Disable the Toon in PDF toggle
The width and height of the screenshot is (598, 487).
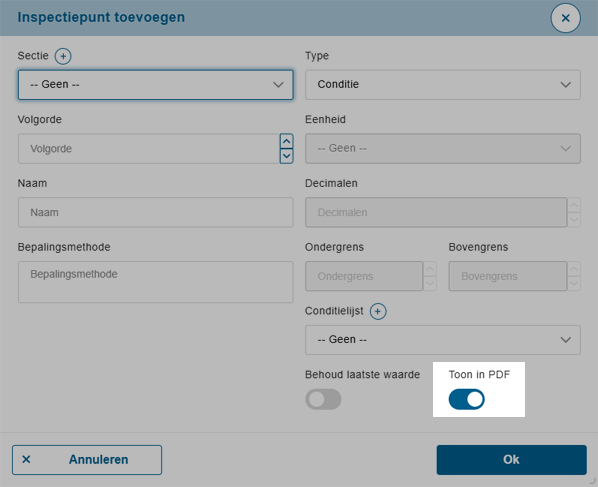pos(466,399)
